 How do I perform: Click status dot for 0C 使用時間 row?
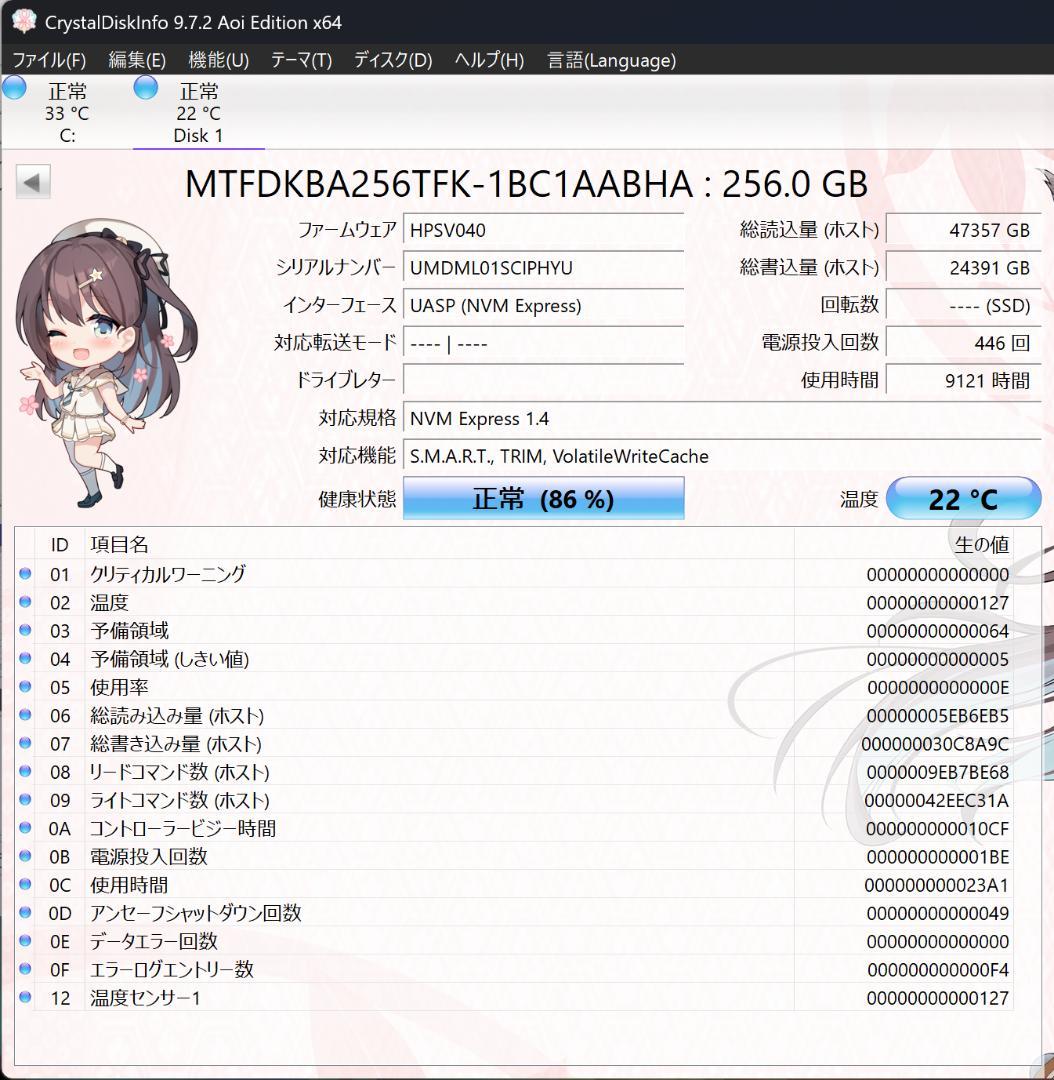click(x=25, y=884)
